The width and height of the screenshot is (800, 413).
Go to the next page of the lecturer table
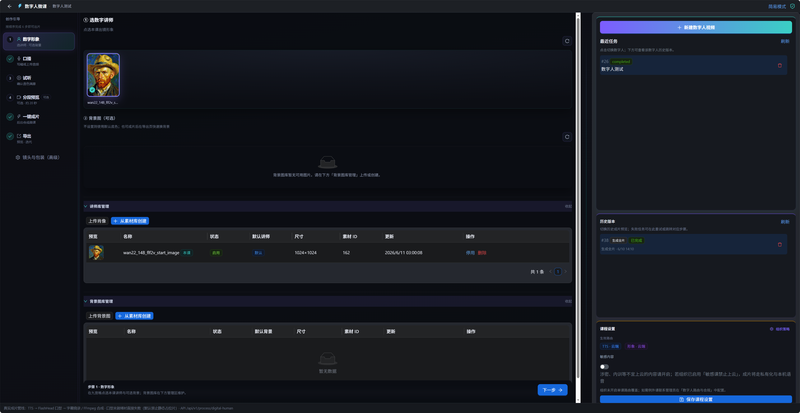click(x=565, y=272)
